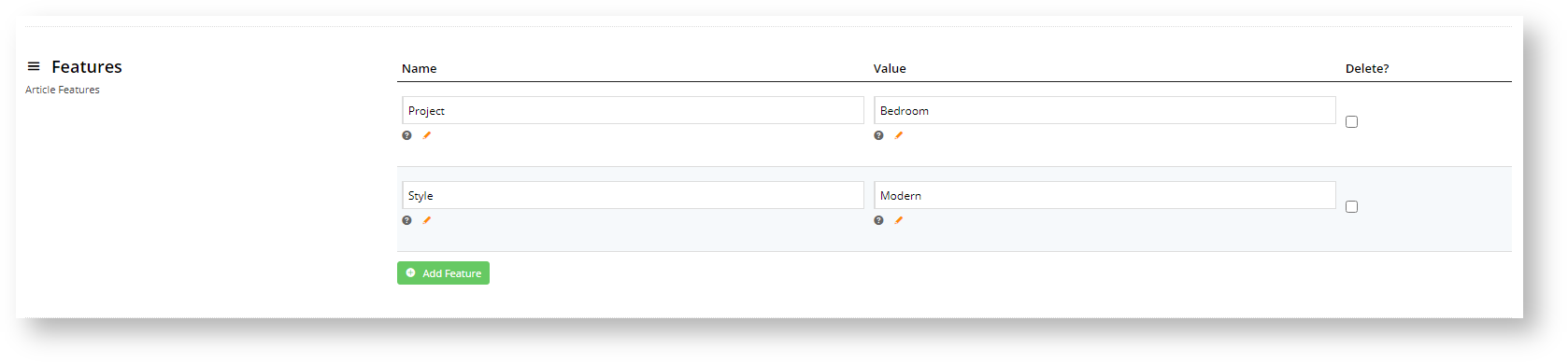The height and width of the screenshot is (363, 1568).
Task: Focus the Modern value input field
Action: click(x=1105, y=195)
